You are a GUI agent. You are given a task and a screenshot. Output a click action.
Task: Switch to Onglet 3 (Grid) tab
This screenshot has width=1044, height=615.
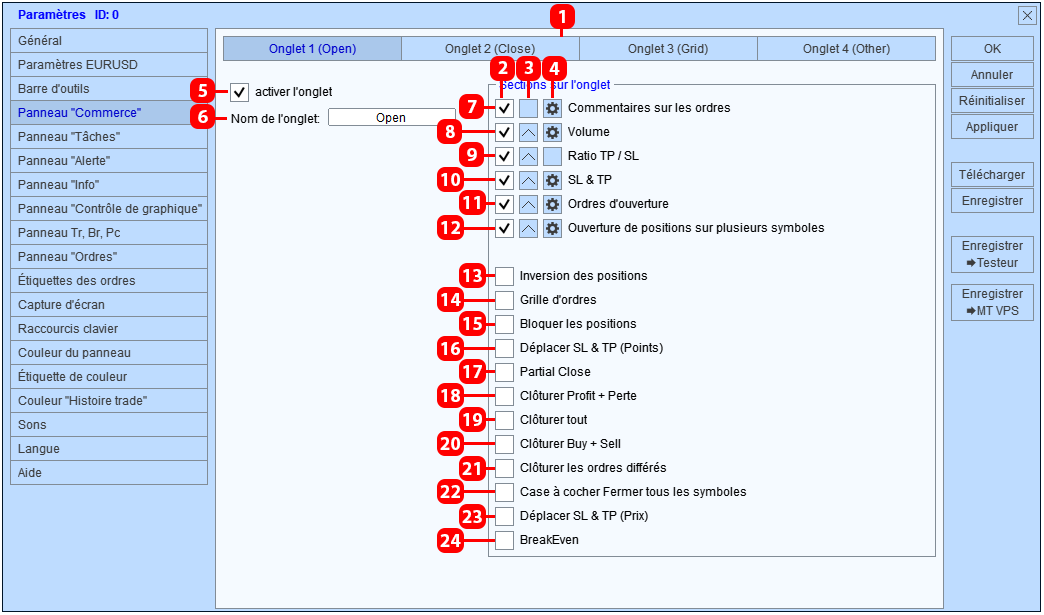click(x=668, y=49)
